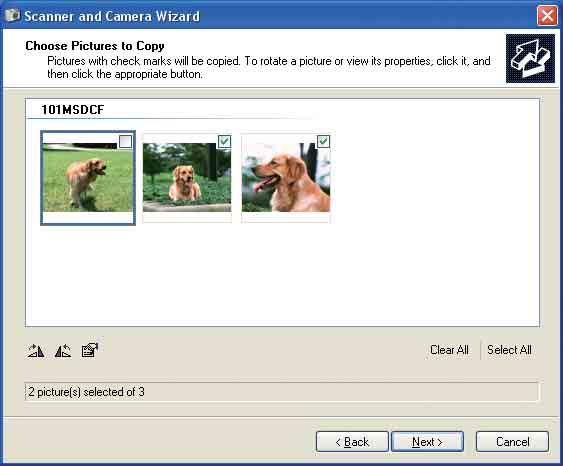563x466 pixels.
Task: Proceed with the Next button
Action: [x=427, y=442]
